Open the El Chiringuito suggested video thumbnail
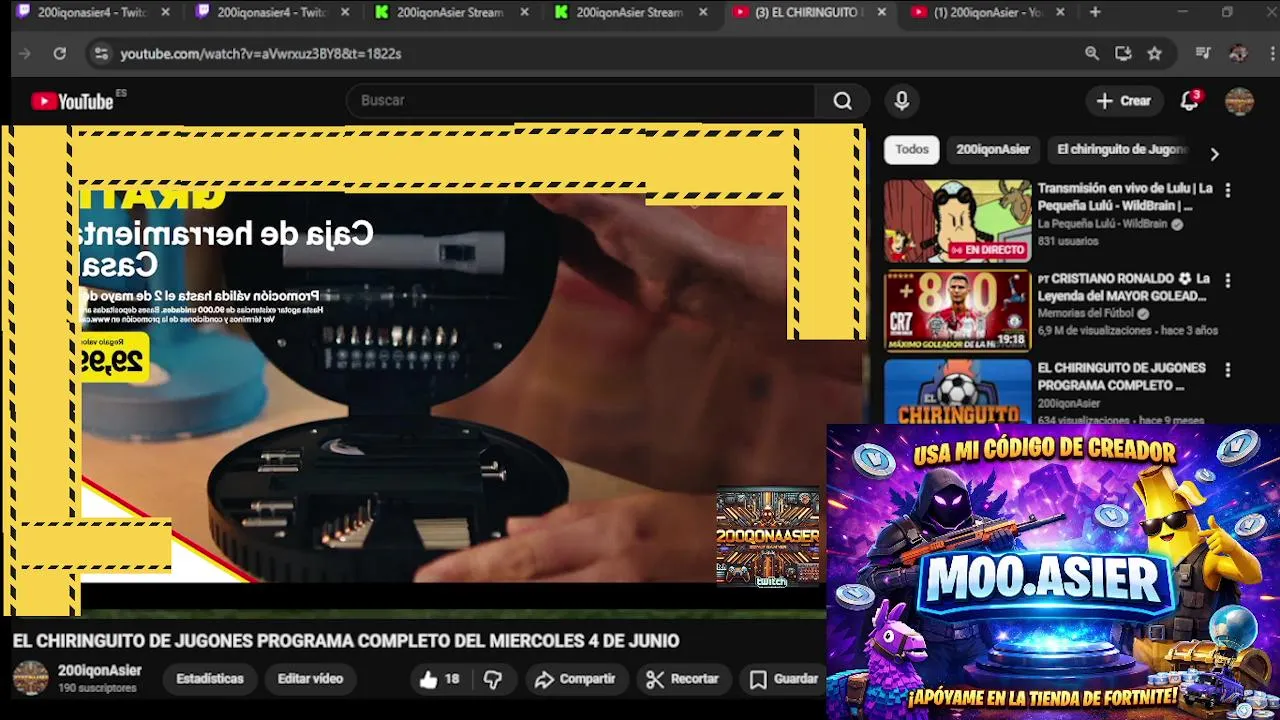Viewport: 1280px width, 720px height. pyautogui.click(x=957, y=392)
